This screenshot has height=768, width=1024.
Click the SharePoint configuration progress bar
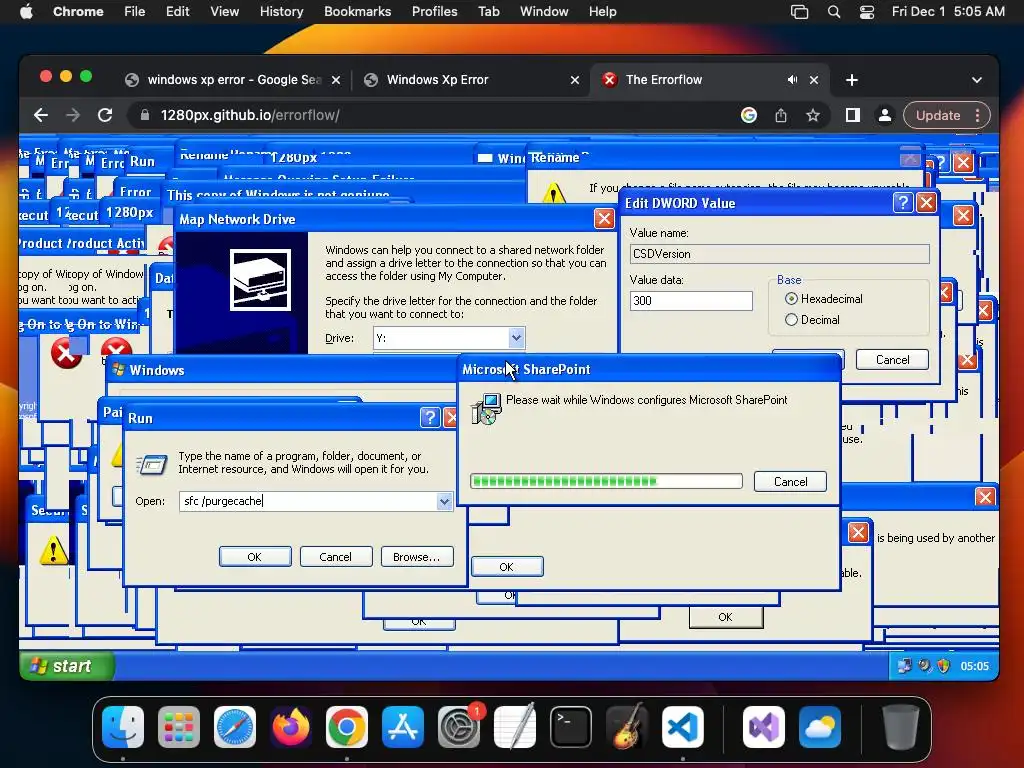click(x=606, y=482)
